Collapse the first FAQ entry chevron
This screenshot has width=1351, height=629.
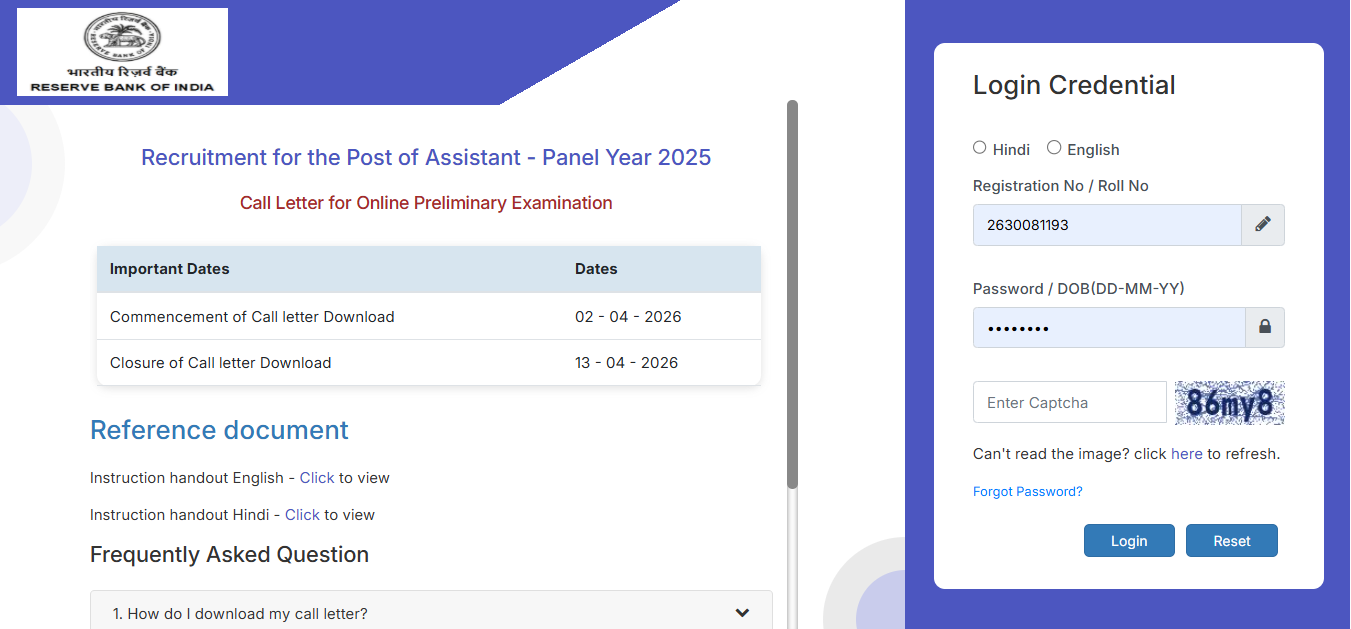(x=741, y=611)
